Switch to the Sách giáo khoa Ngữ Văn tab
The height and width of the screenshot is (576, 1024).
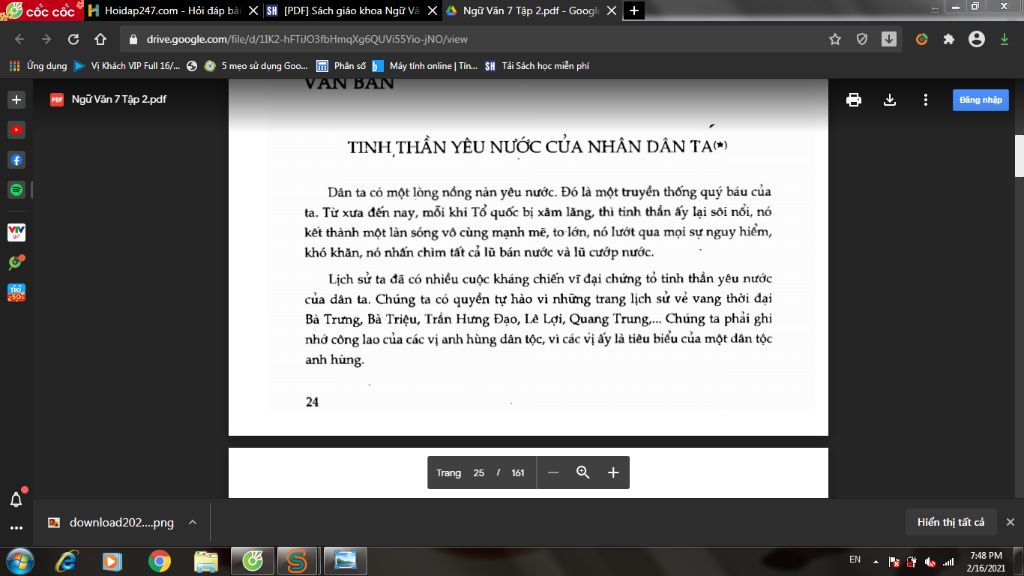[351, 10]
